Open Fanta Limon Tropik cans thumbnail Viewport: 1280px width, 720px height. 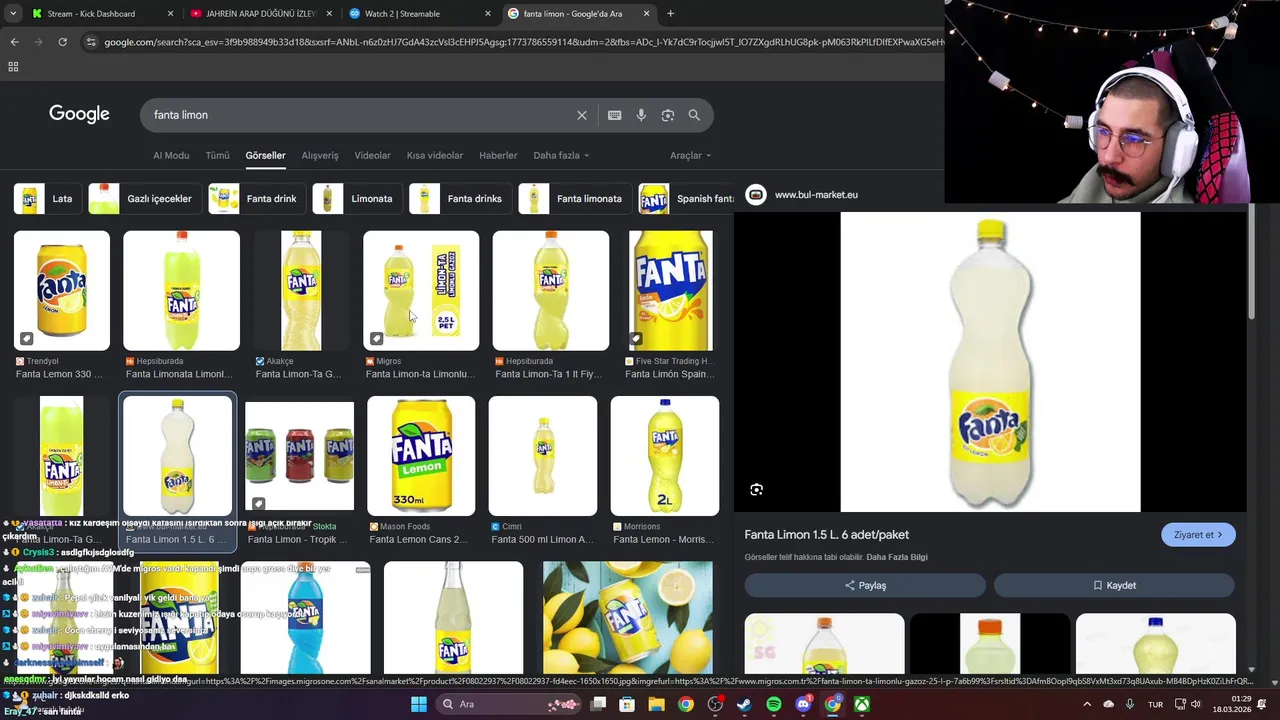(299, 456)
